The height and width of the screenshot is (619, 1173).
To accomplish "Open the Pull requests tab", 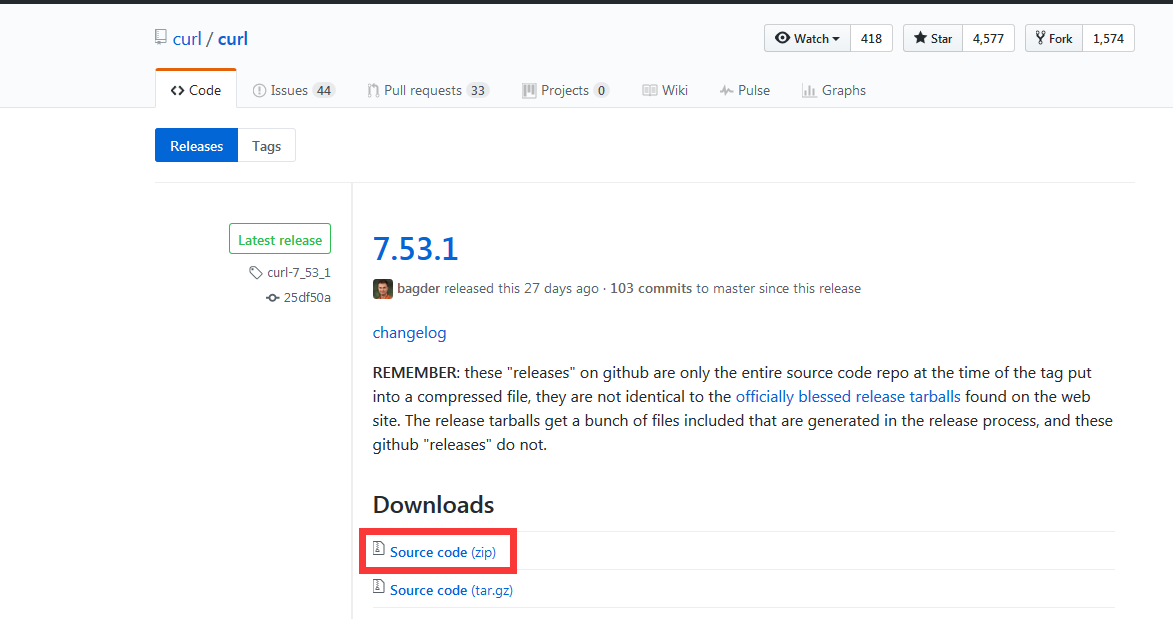I will point(428,90).
